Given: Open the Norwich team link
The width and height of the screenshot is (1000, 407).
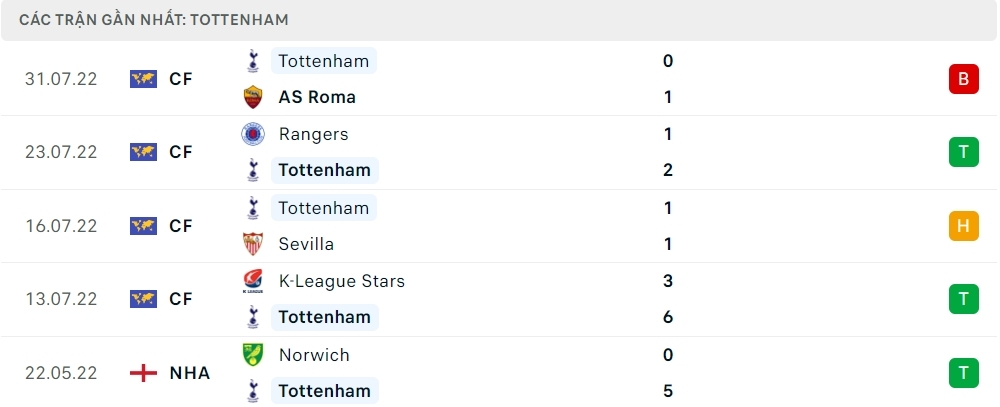Looking at the screenshot, I should (314, 355).
